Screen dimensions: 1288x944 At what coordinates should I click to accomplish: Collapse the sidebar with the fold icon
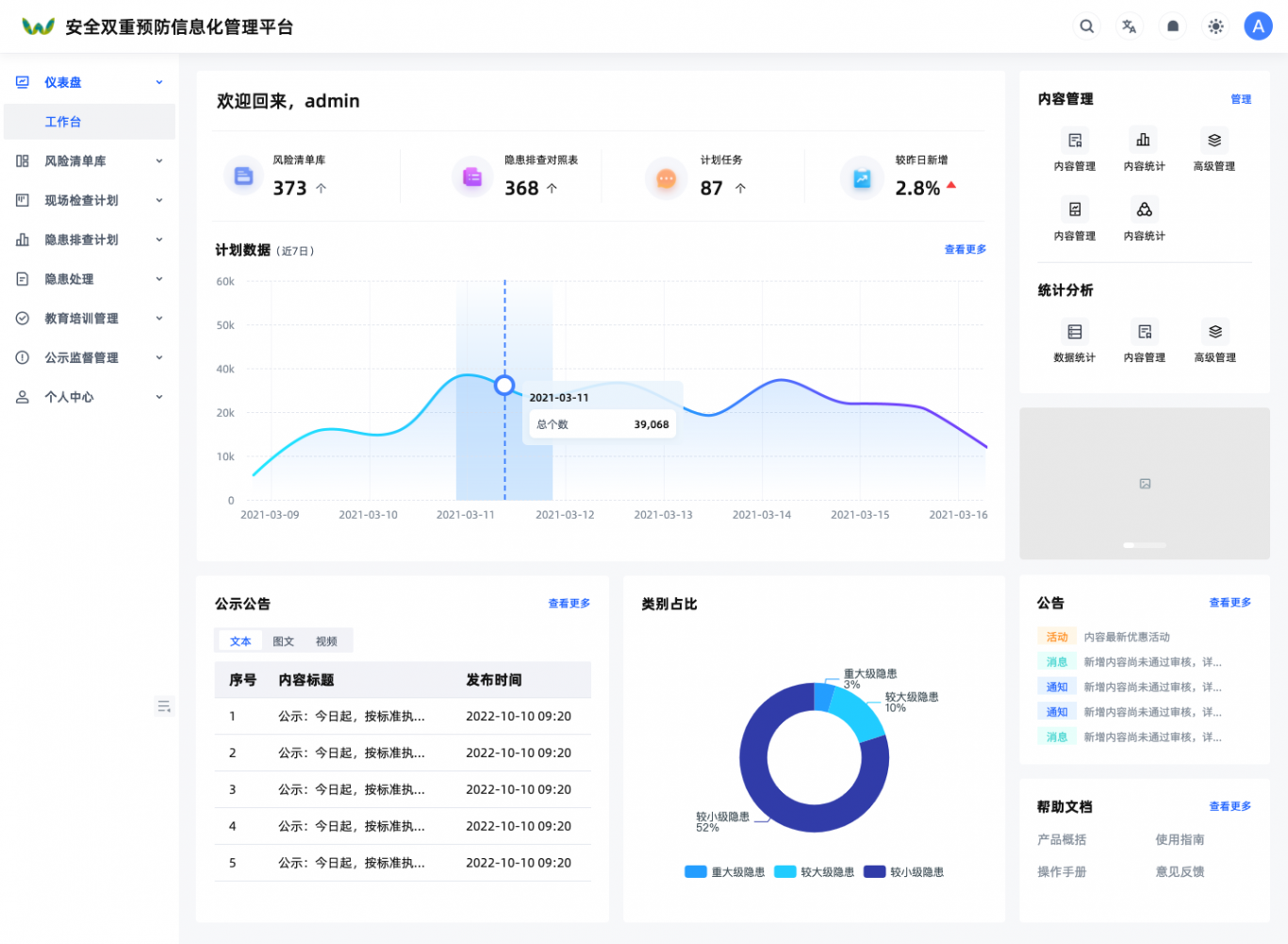click(164, 706)
